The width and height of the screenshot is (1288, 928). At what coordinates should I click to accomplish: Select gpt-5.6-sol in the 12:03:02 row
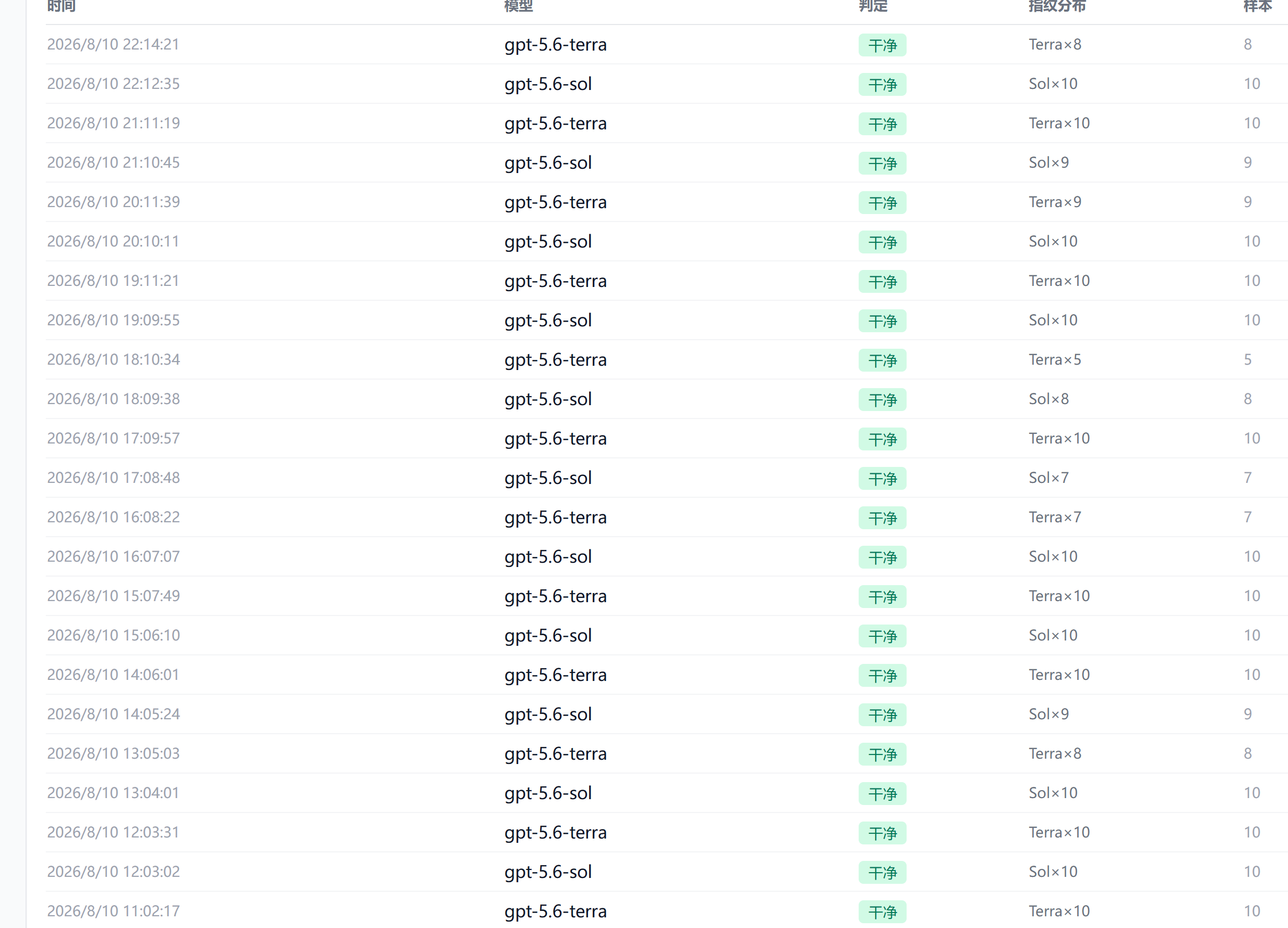(x=548, y=872)
